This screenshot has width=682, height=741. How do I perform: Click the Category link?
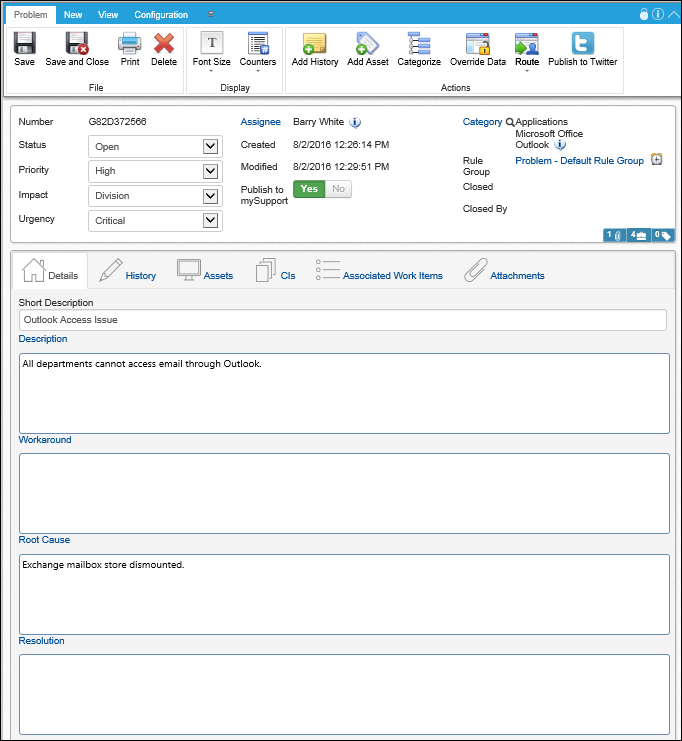[482, 122]
